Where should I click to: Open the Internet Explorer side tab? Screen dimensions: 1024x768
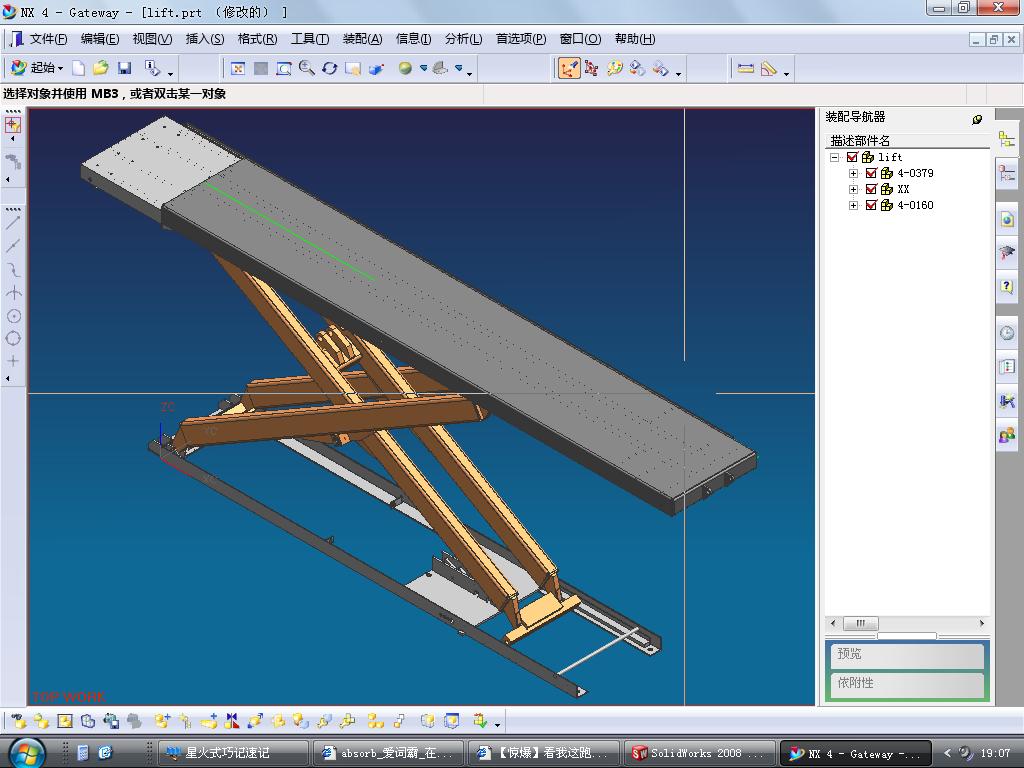pyautogui.click(x=1006, y=219)
